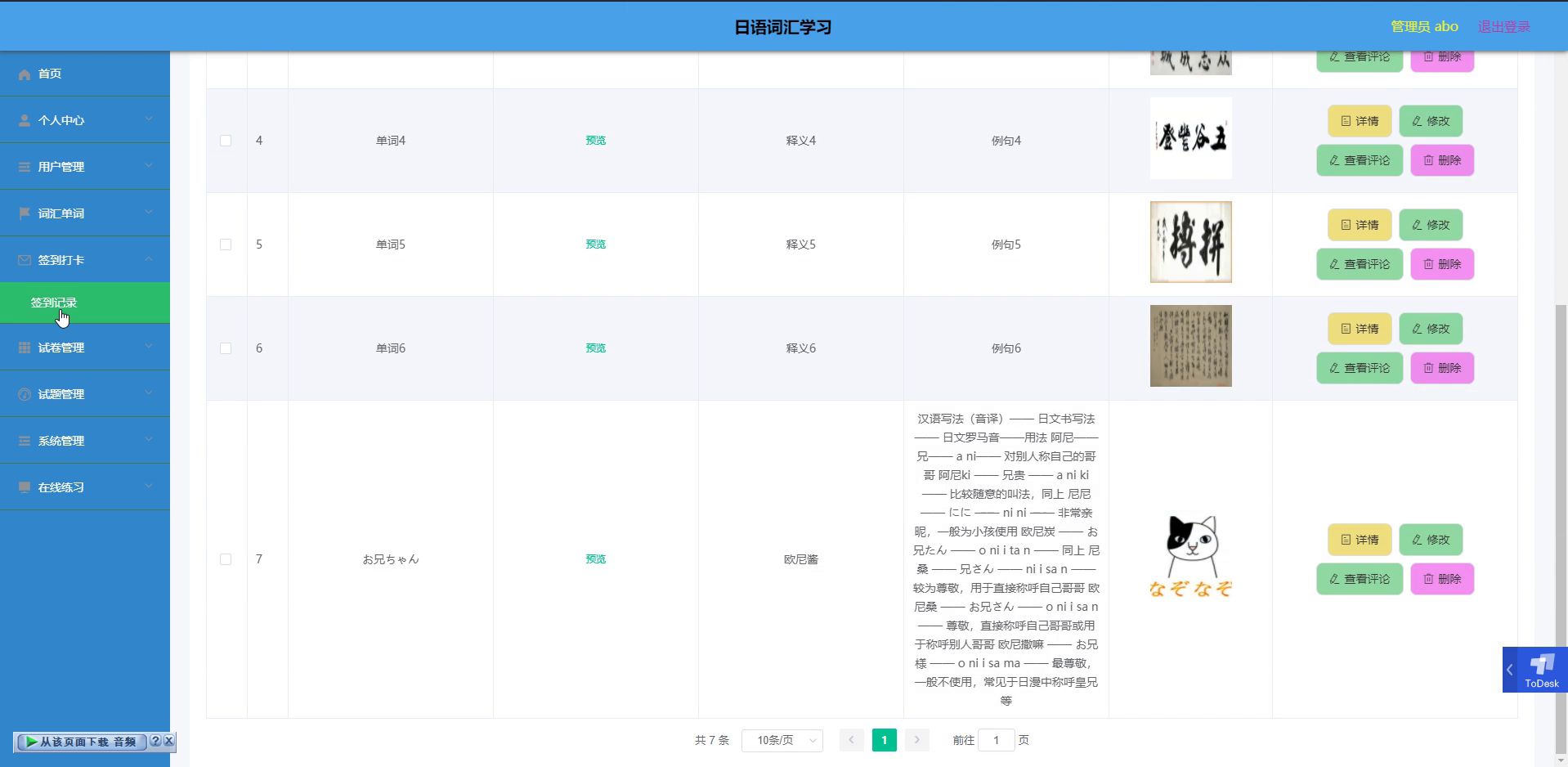Click the vertical page scrollbar
The width and height of the screenshot is (1568, 767).
[x=1561, y=530]
